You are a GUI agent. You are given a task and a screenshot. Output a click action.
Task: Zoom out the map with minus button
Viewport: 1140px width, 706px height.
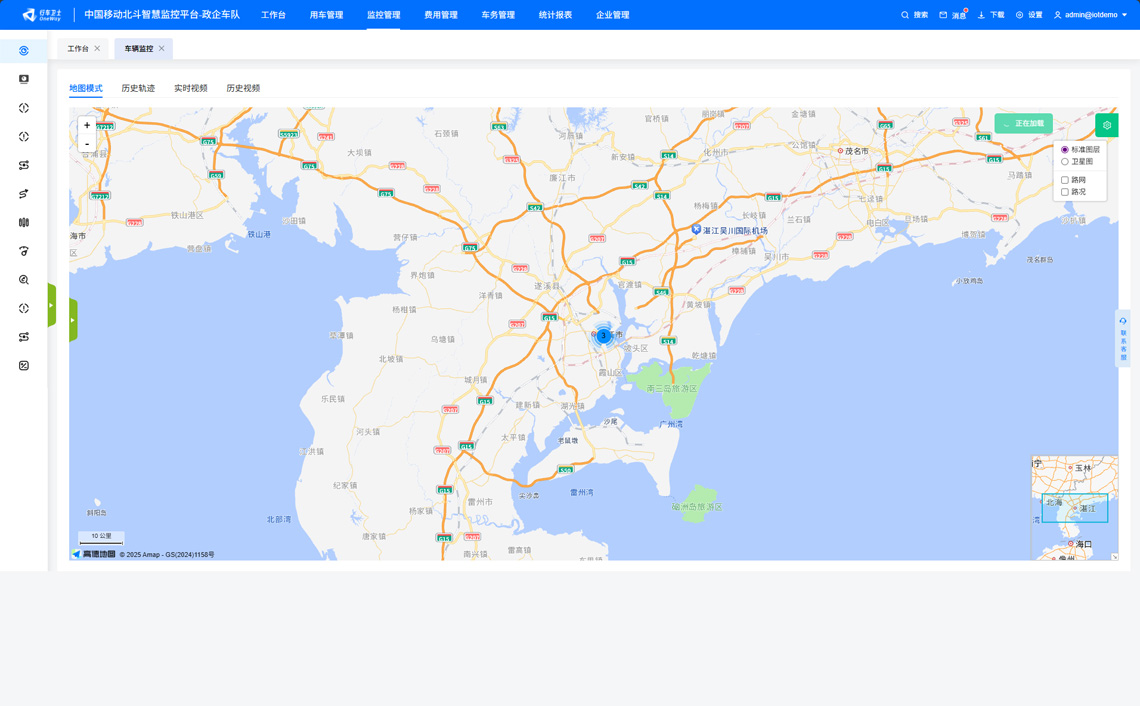[87, 144]
